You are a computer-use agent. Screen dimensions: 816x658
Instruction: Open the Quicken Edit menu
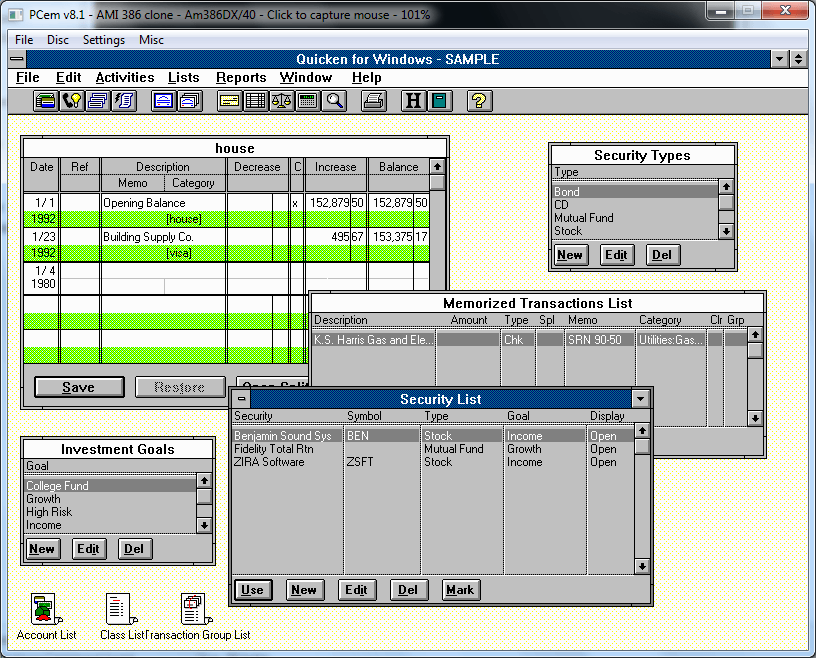coord(69,78)
